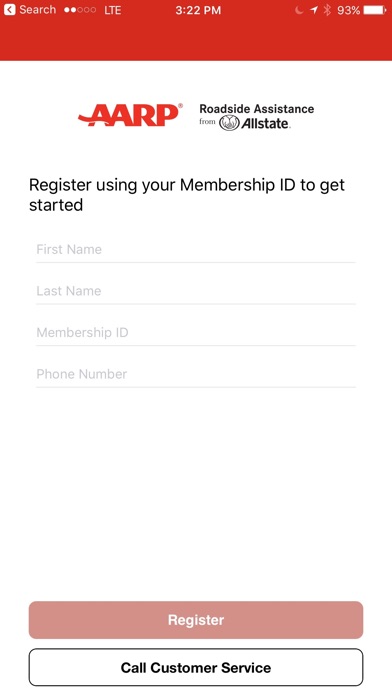Tap the AARP logo
This screenshot has width=392, height=696.
click(130, 115)
